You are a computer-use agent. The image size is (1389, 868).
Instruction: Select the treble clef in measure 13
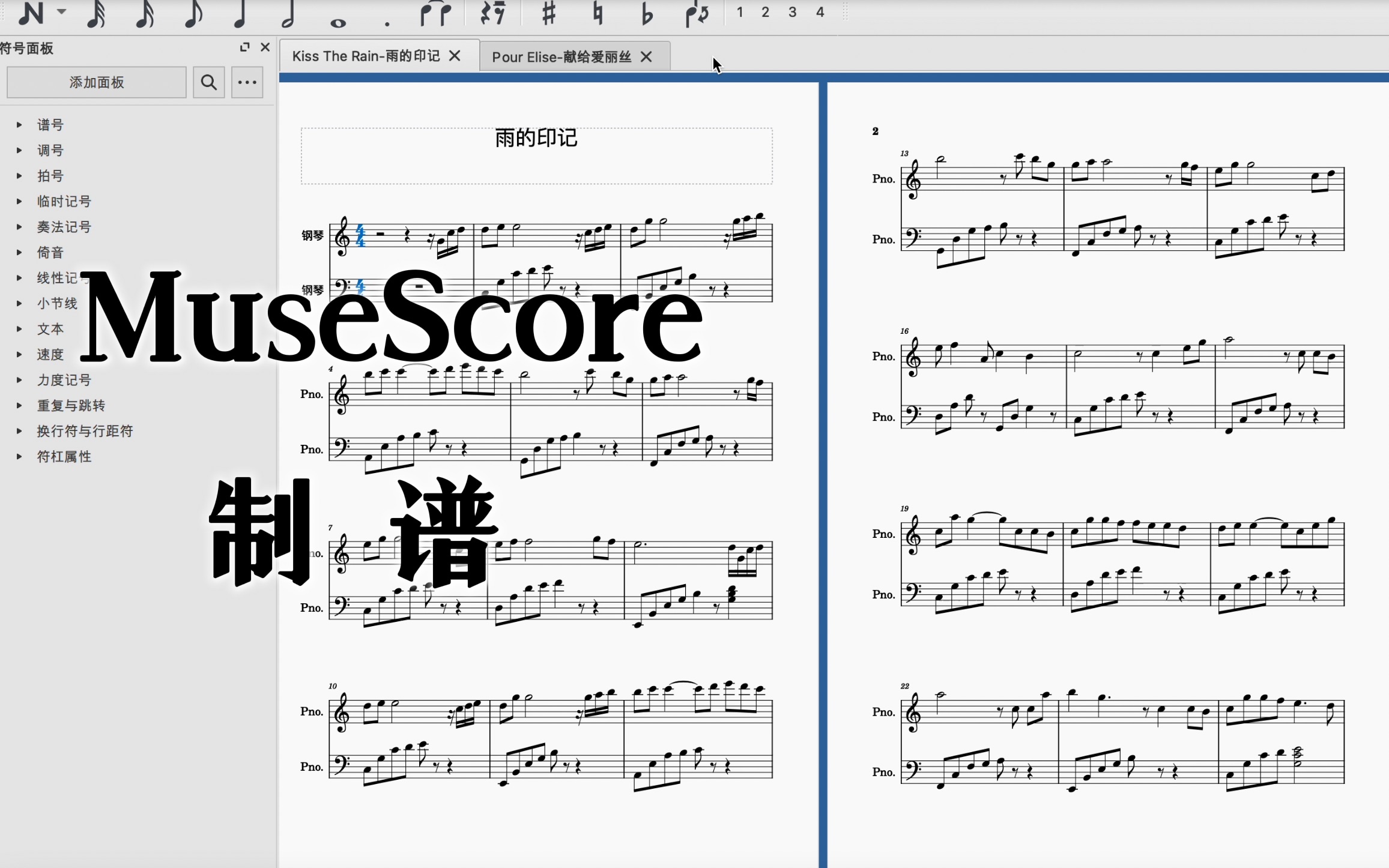pyautogui.click(x=913, y=180)
